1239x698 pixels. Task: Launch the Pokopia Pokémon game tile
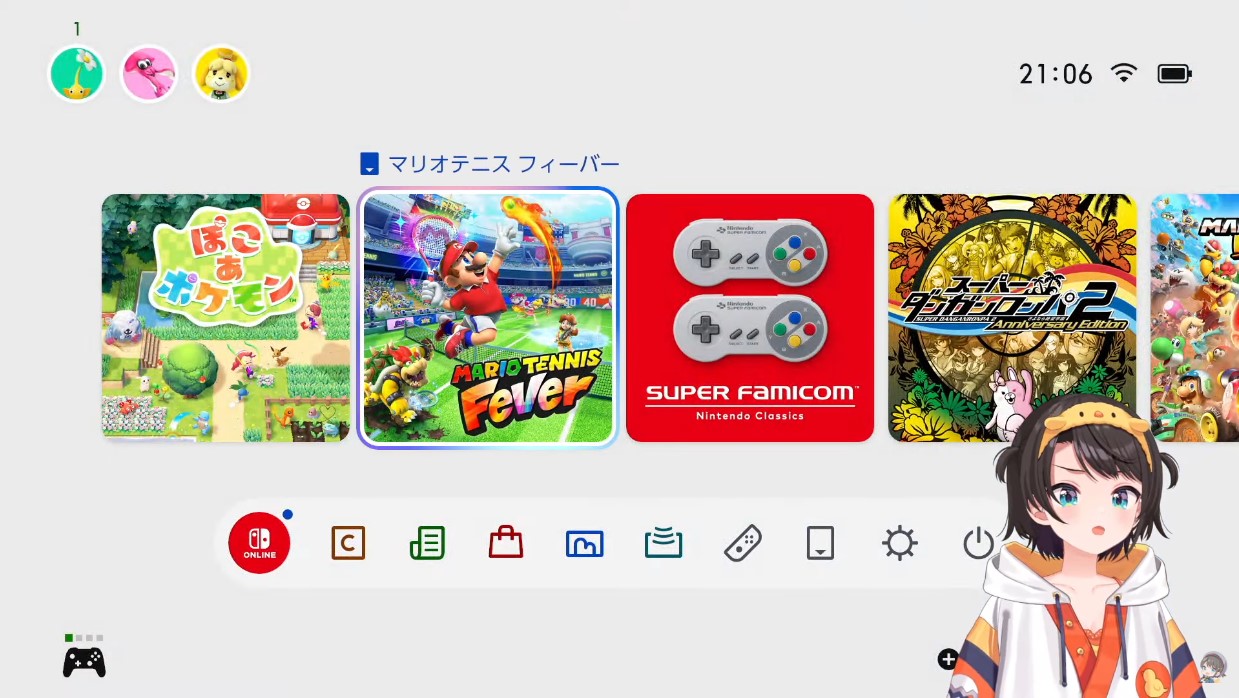(226, 318)
